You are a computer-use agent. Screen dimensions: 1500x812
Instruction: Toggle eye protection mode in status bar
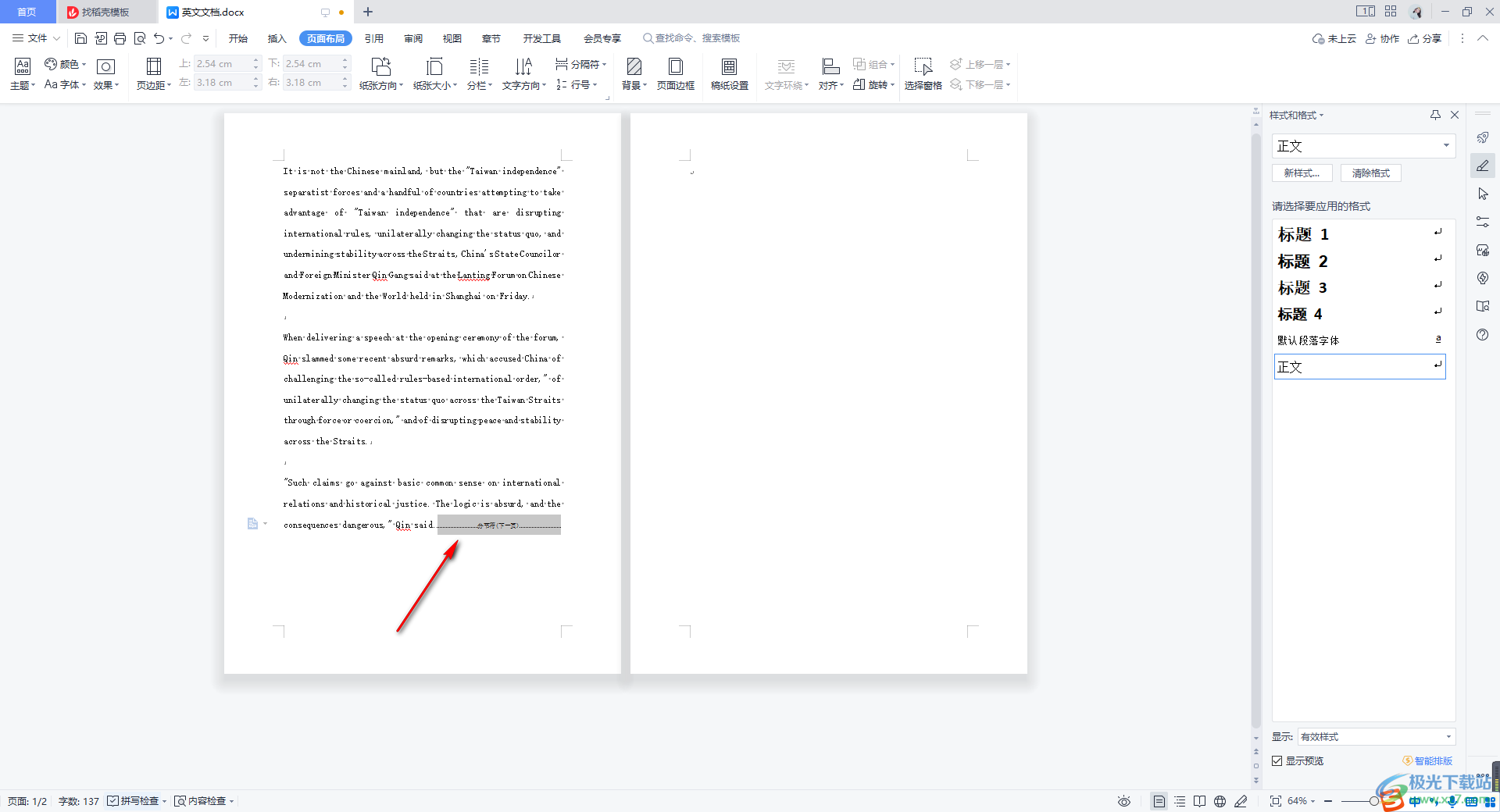point(1124,801)
